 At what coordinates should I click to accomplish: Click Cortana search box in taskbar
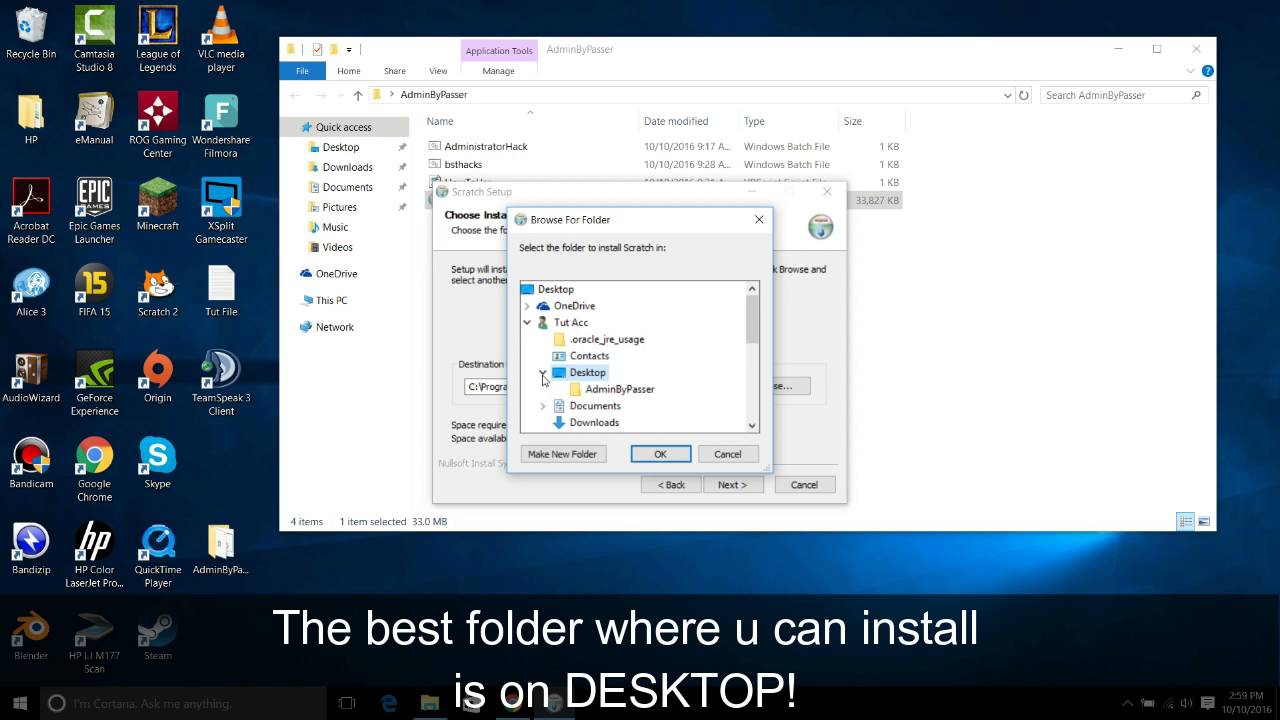click(183, 703)
